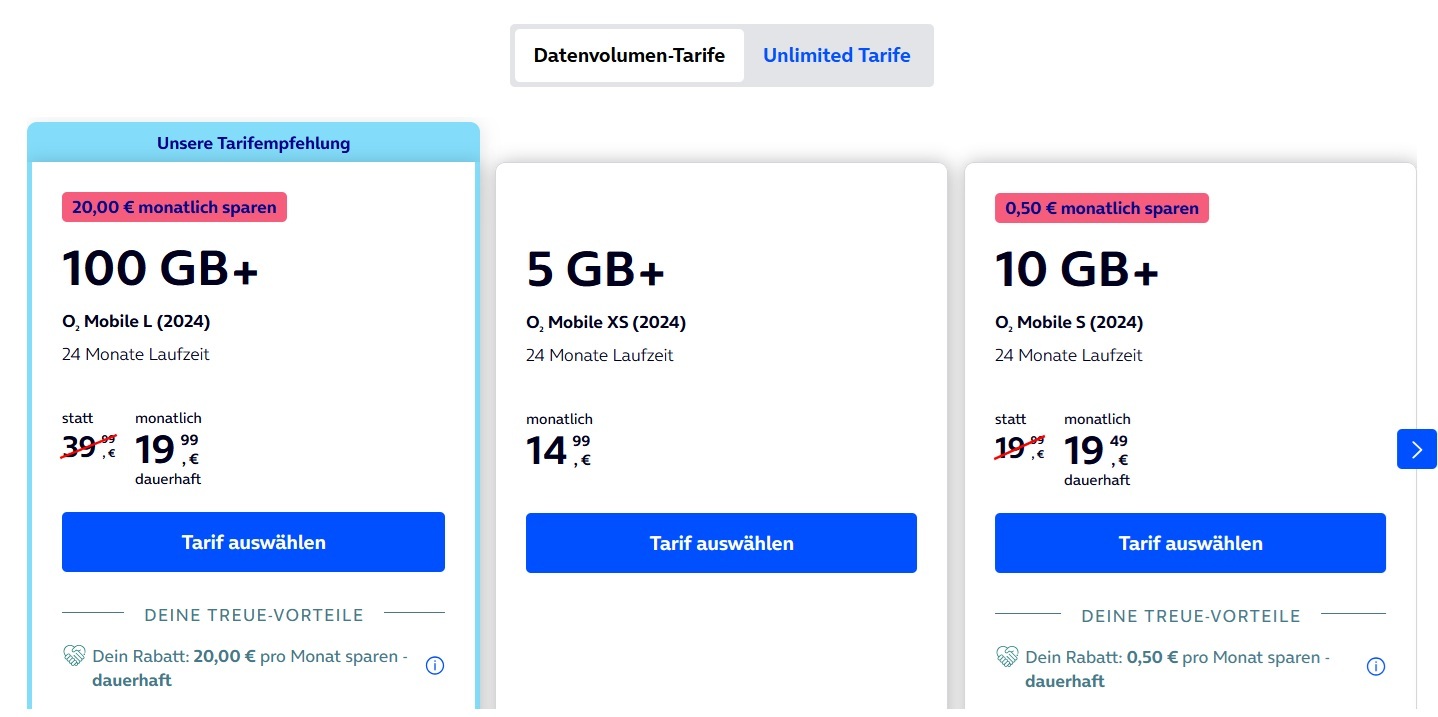Screen dimensions: 1438x717
Task: Open O2 Mobile L (2024) plan title
Action: click(x=136, y=322)
